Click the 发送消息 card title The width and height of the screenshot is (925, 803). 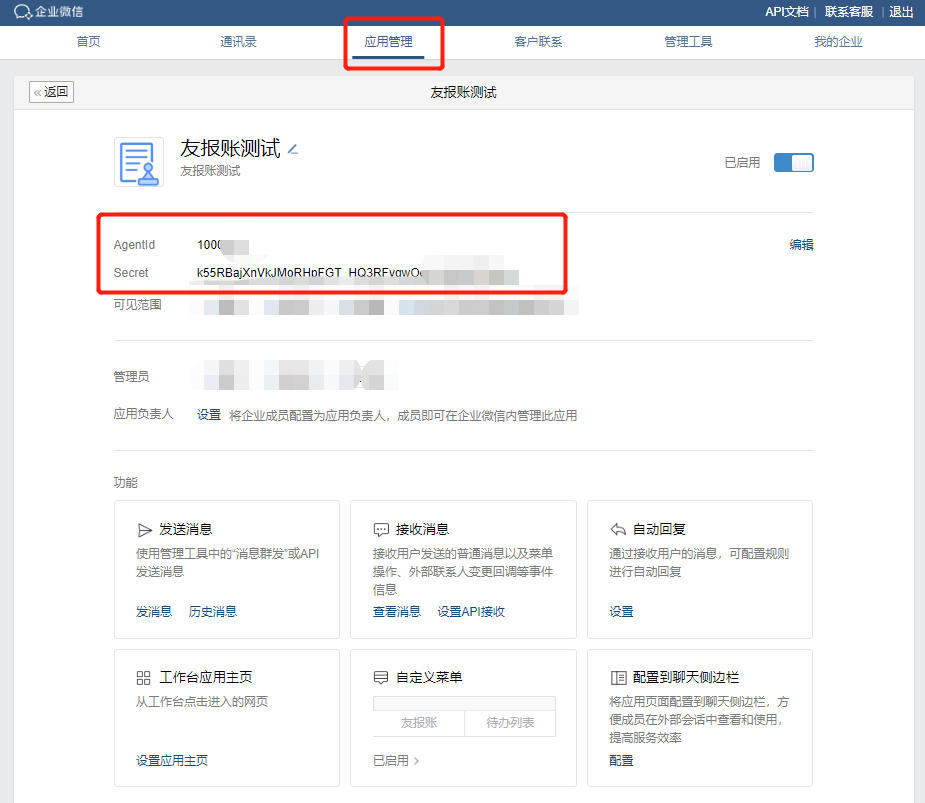pos(186,530)
